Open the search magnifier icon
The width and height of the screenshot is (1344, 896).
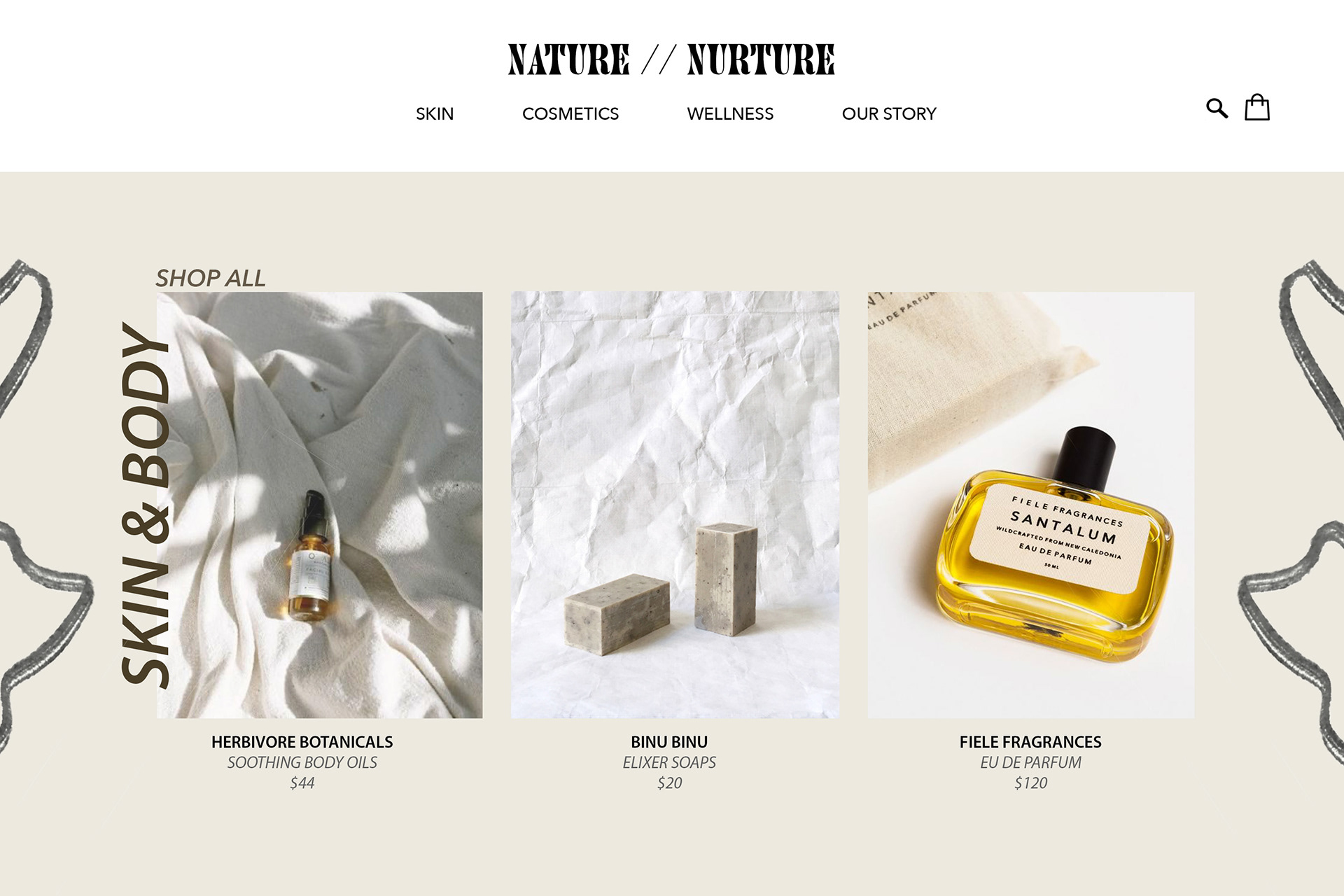(1217, 108)
